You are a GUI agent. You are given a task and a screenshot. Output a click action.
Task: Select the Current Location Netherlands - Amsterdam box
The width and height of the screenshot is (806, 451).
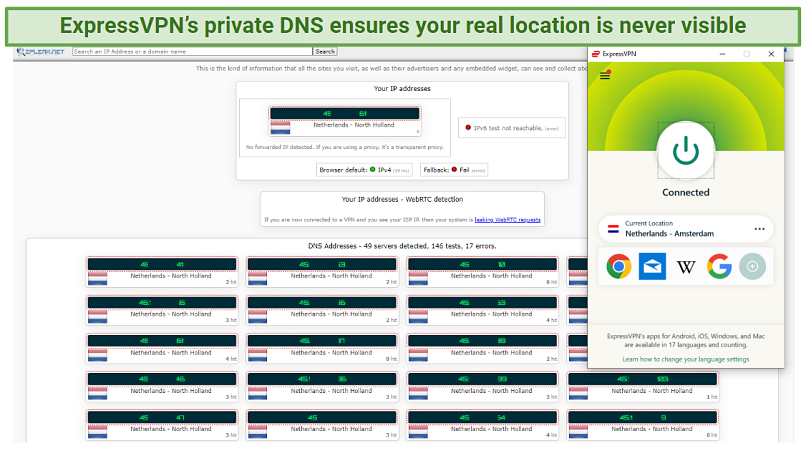point(686,229)
